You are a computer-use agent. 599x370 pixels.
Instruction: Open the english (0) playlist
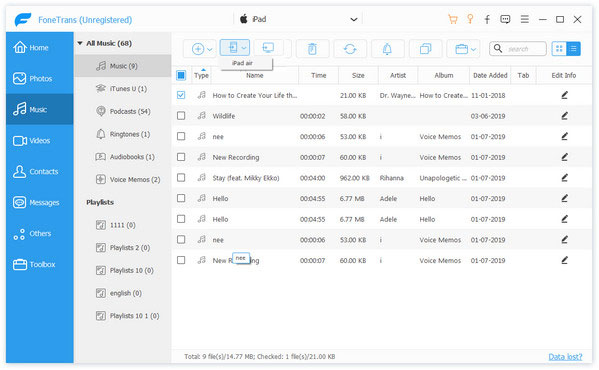click(123, 293)
